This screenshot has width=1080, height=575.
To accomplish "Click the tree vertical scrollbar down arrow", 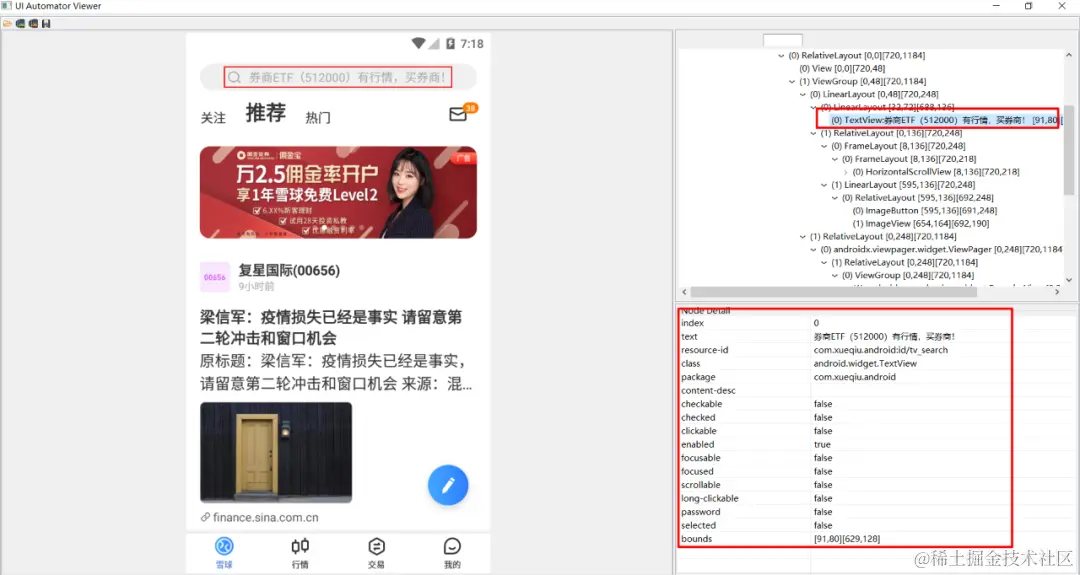I will (x=1069, y=280).
